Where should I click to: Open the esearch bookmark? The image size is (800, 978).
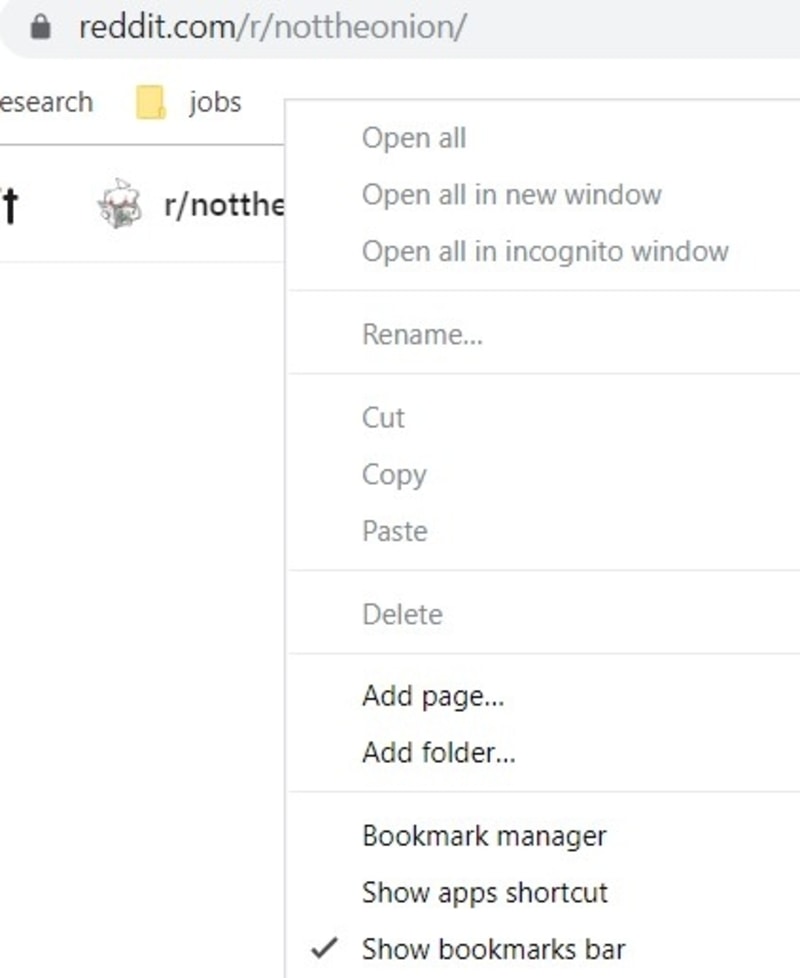coord(47,101)
